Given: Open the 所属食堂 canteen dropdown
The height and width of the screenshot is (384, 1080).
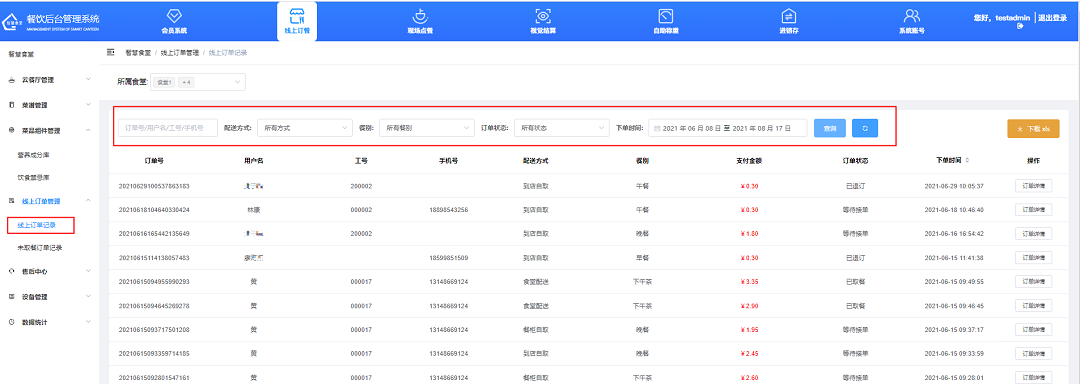Looking at the screenshot, I should pos(198,82).
